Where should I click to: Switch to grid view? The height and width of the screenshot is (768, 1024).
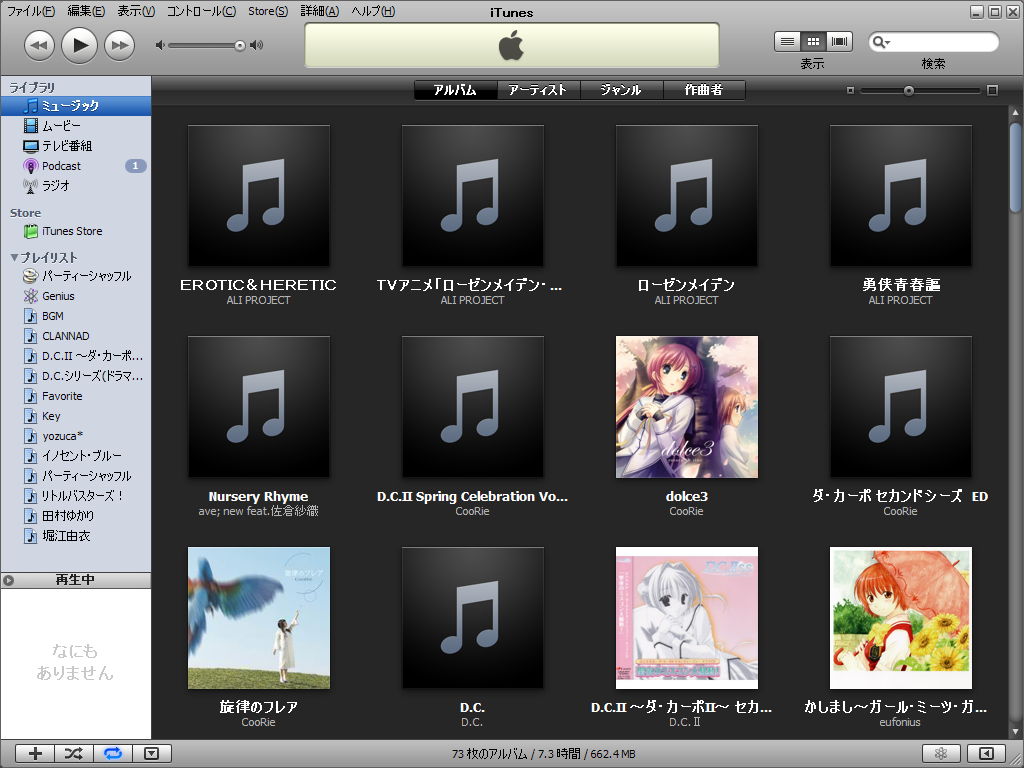pos(813,42)
